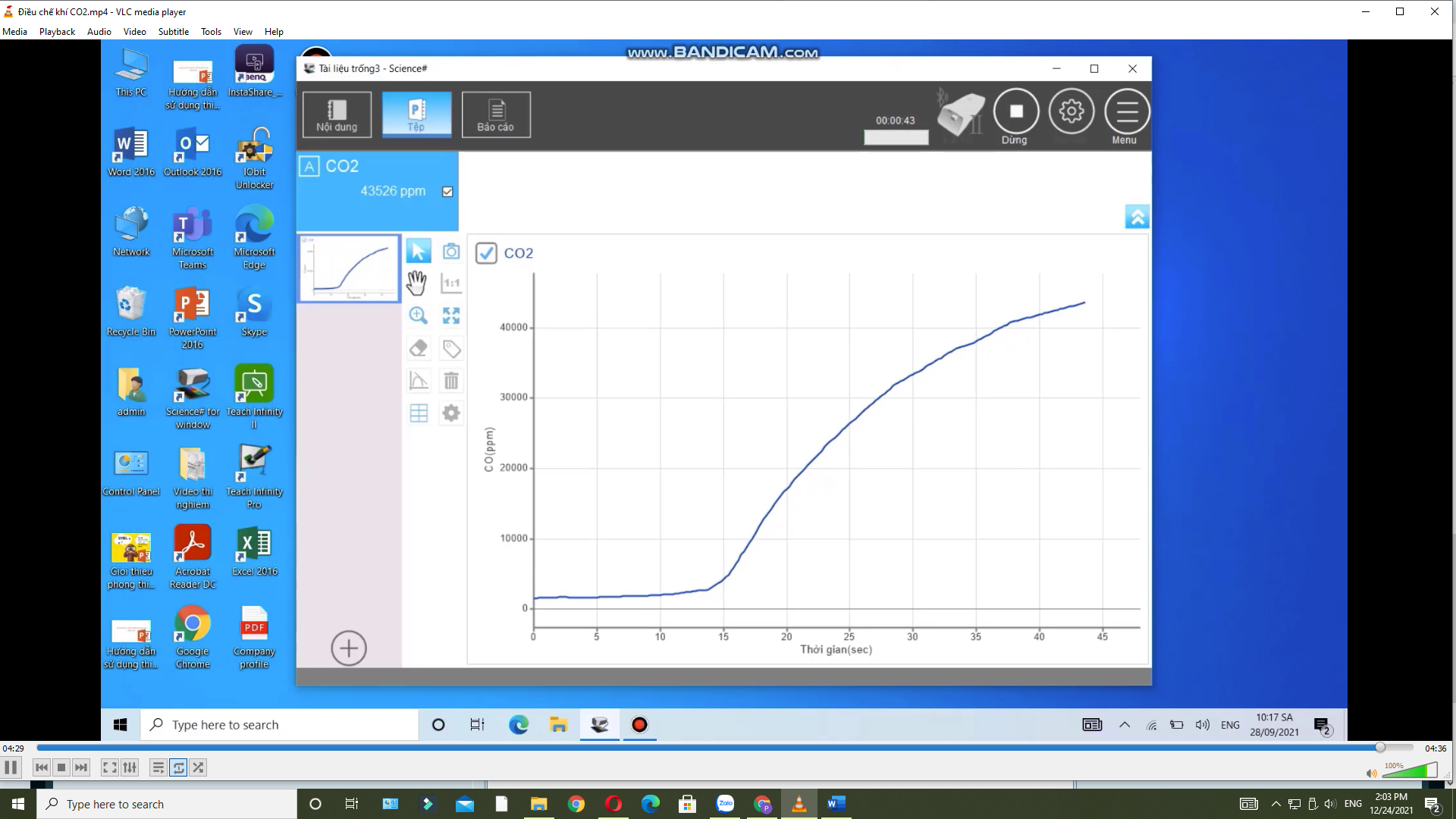Switch to the Tệp tab
Image resolution: width=1456 pixels, height=819 pixels.
(416, 115)
